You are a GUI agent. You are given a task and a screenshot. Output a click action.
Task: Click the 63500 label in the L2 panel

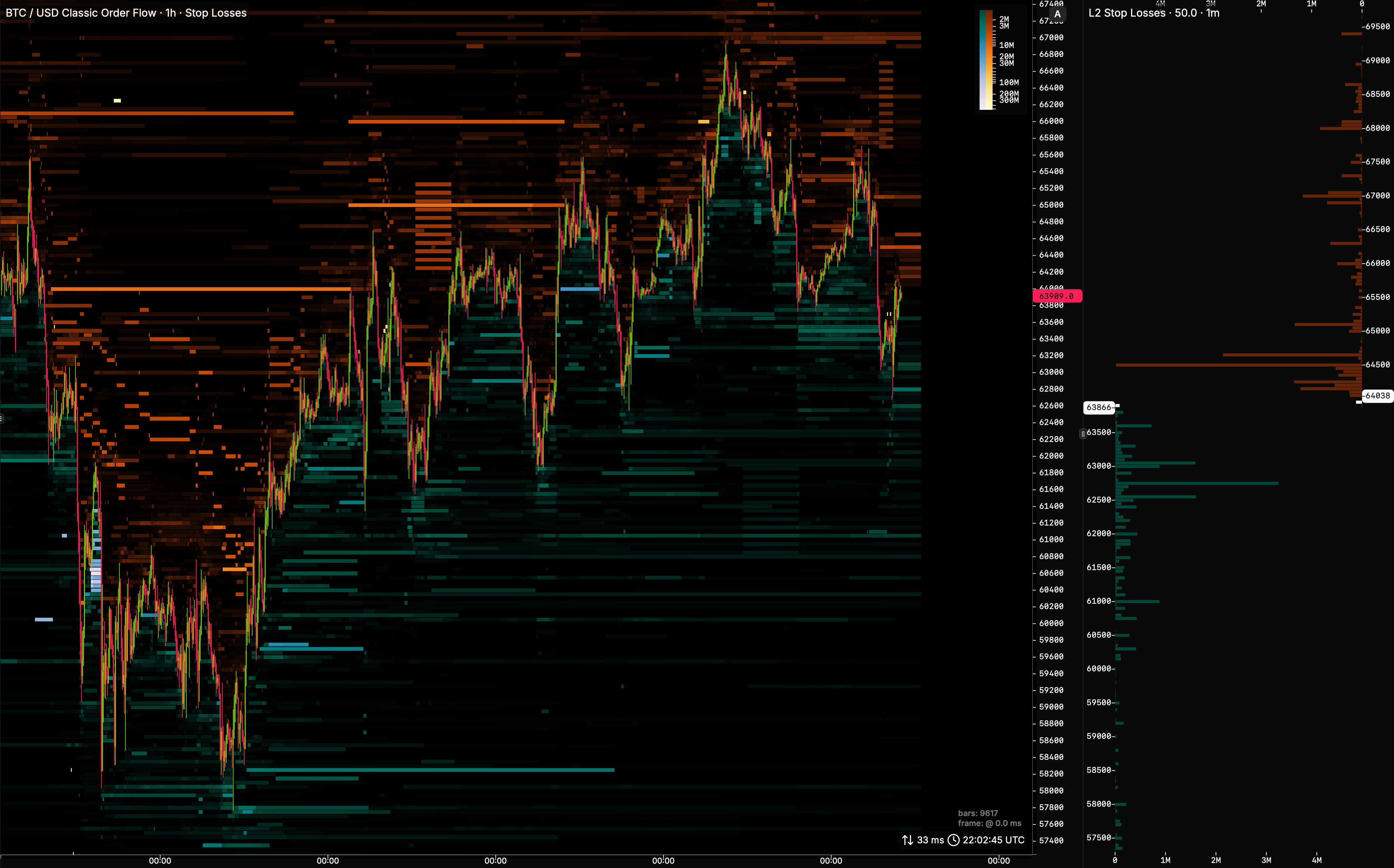(1099, 432)
